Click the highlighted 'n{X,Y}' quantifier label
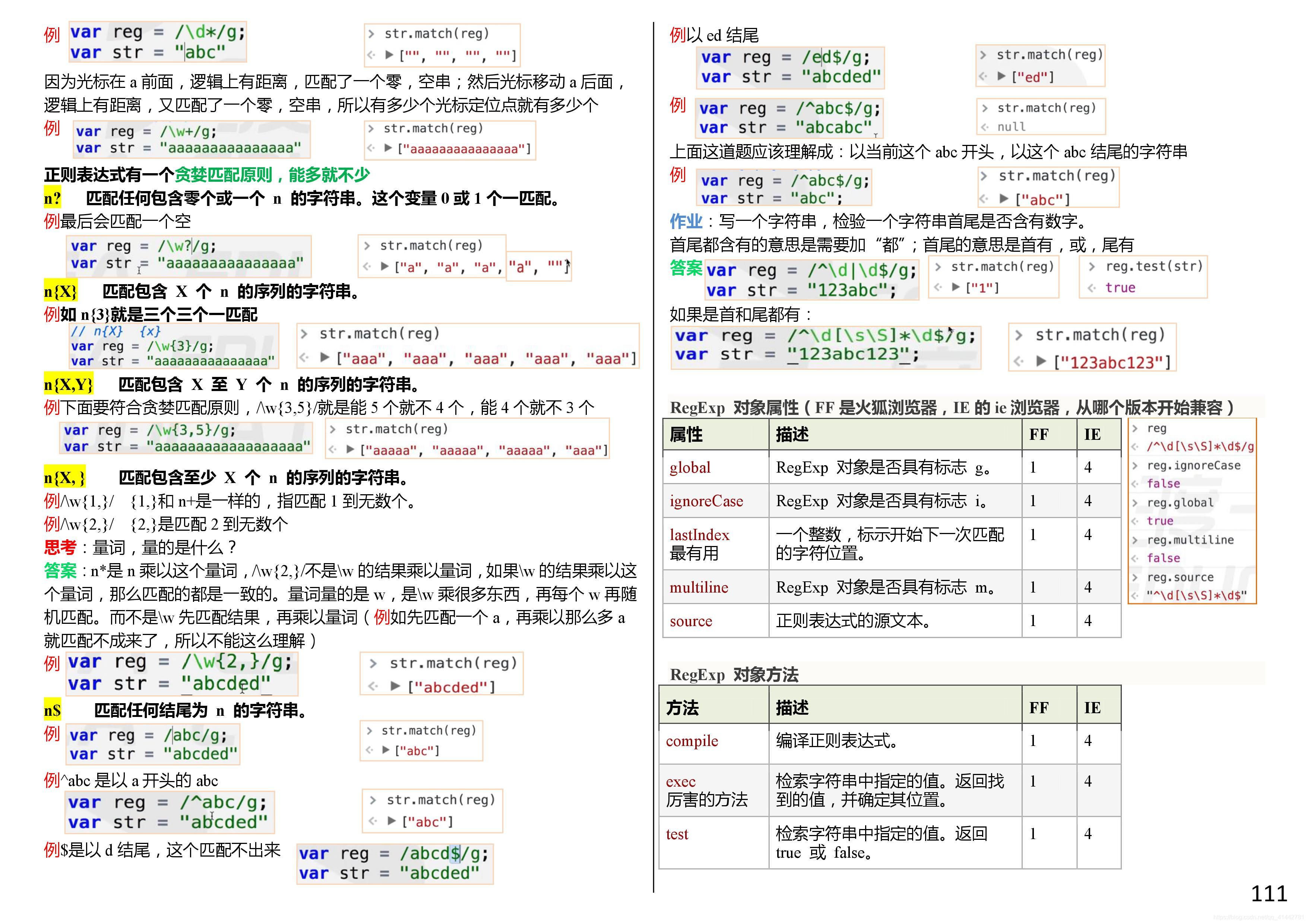Screen dimensions: 1307x924 pyautogui.click(x=68, y=385)
